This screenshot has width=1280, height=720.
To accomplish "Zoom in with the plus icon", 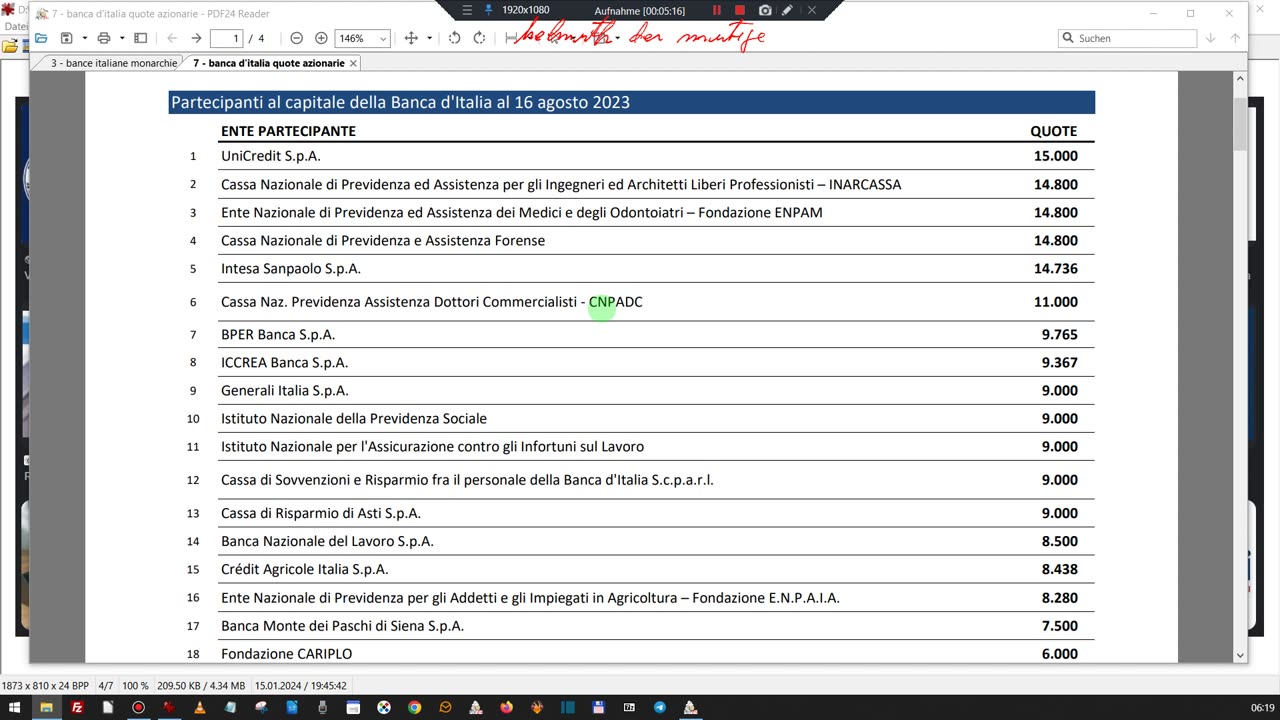I will pyautogui.click(x=321, y=38).
